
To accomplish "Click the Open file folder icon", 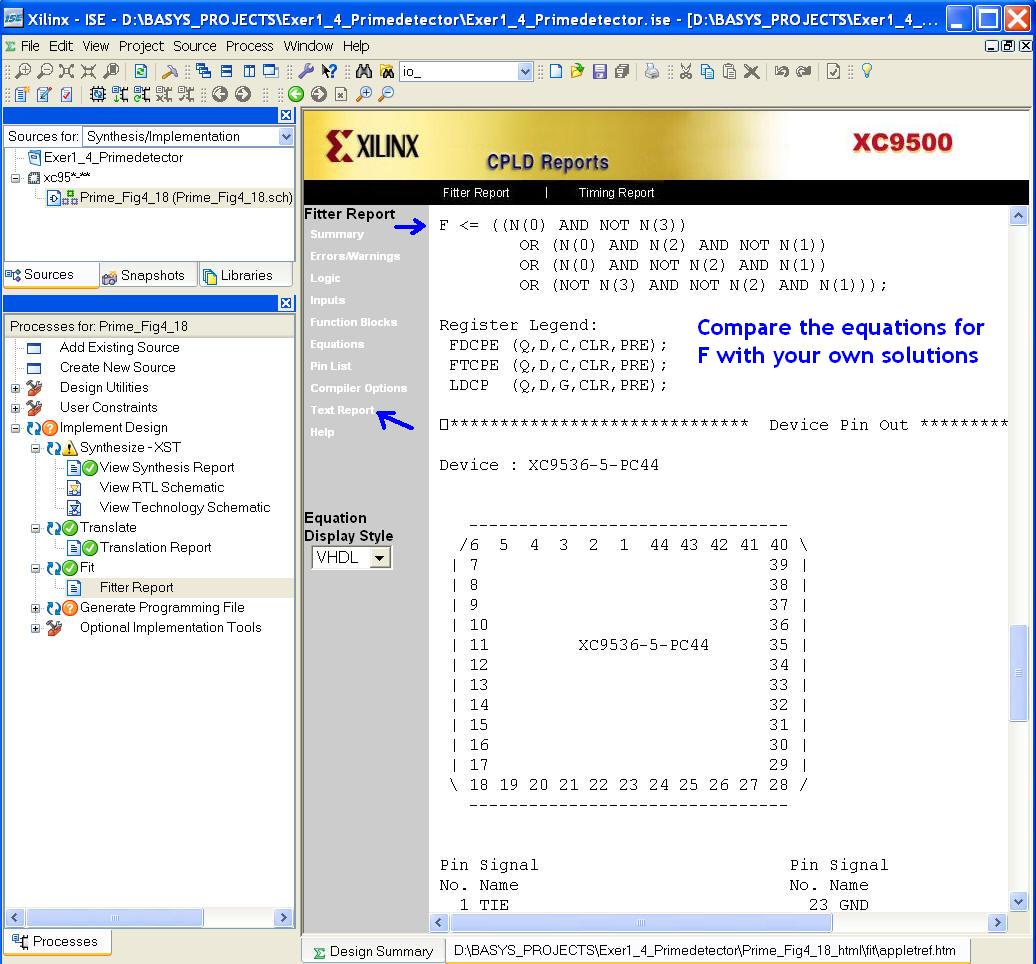I will click(577, 71).
